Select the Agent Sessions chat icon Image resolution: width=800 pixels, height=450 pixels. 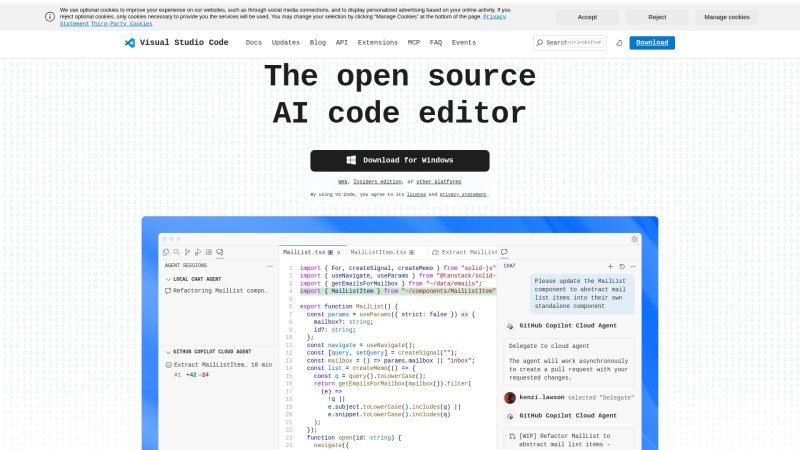tap(220, 252)
